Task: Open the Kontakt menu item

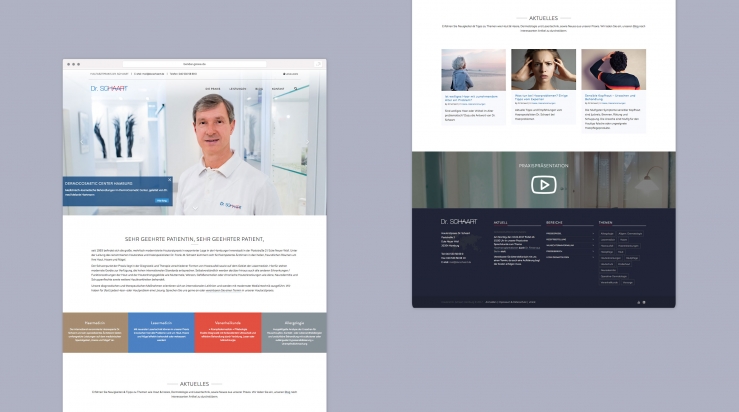Action: click(x=278, y=88)
